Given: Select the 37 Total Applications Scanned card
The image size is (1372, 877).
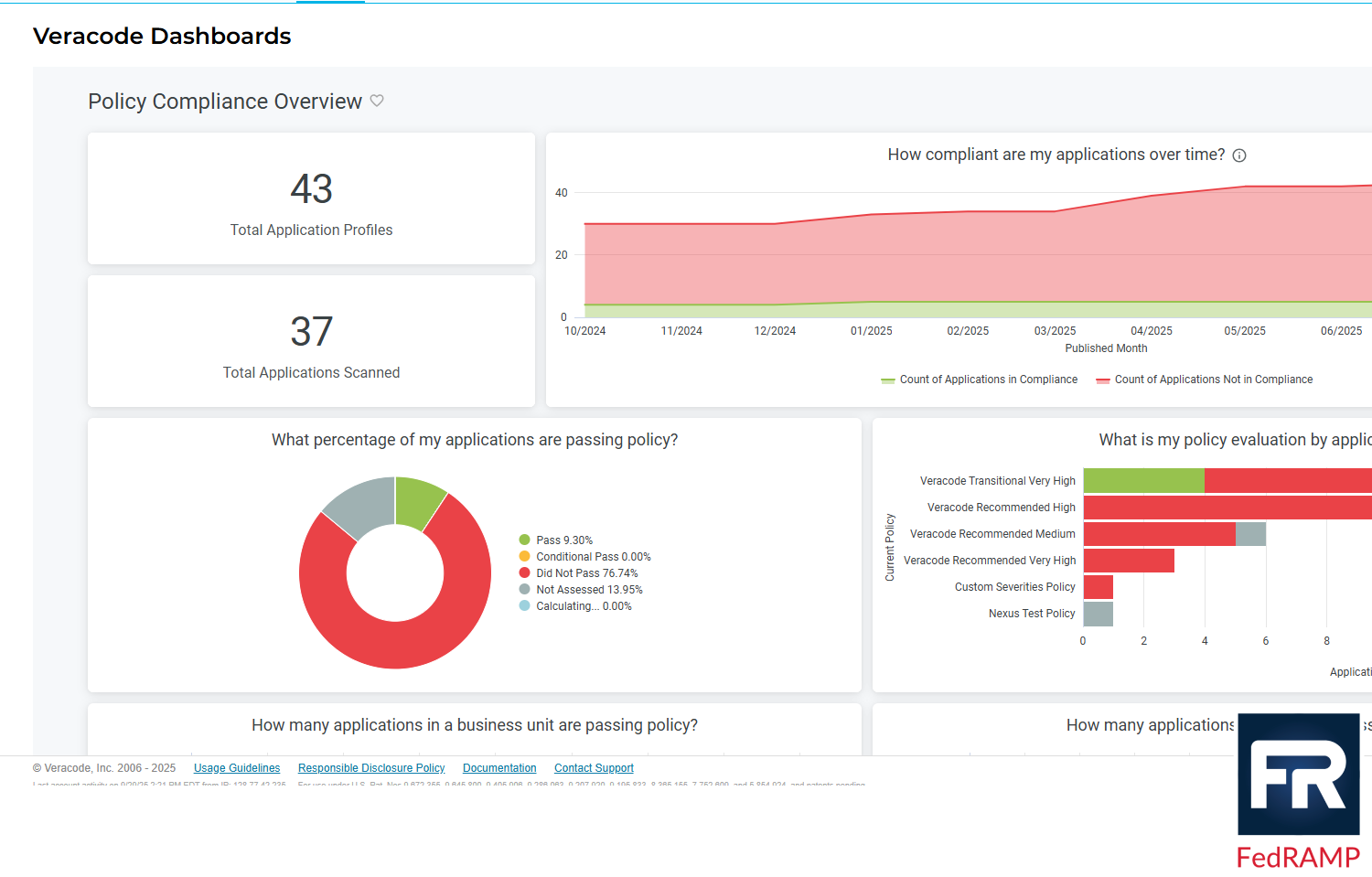Looking at the screenshot, I should pyautogui.click(x=311, y=342).
